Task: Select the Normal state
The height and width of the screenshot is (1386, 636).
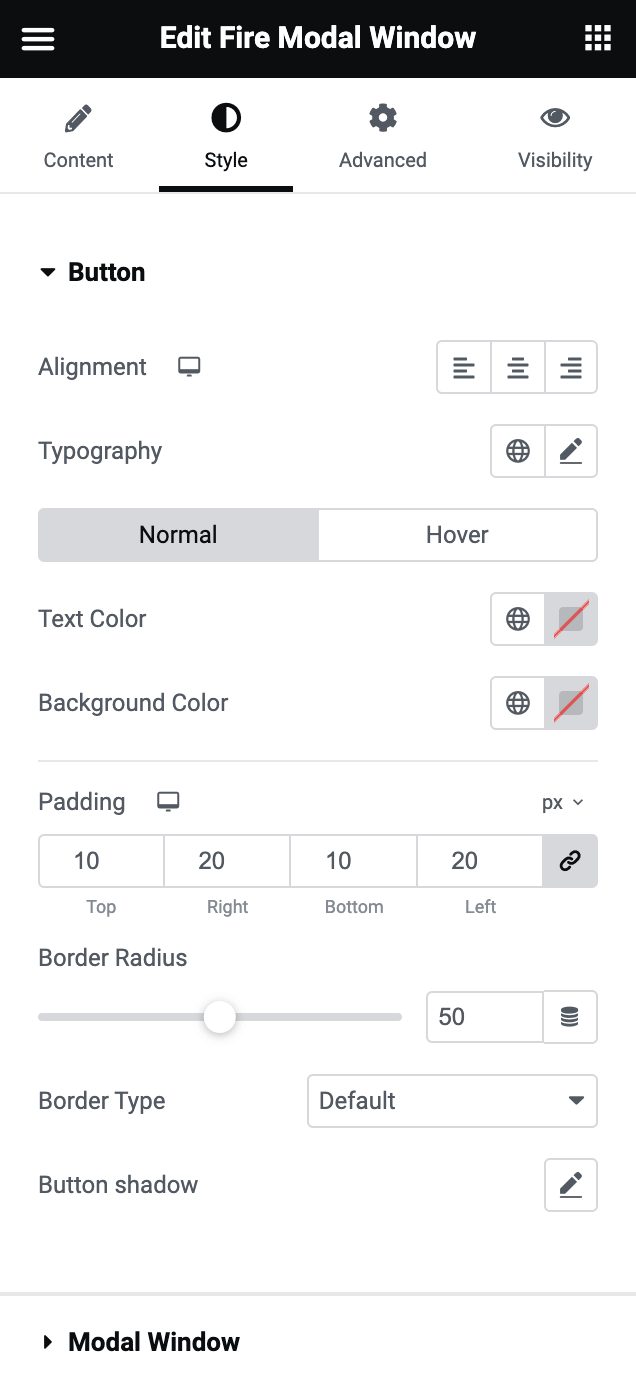Action: tap(178, 535)
